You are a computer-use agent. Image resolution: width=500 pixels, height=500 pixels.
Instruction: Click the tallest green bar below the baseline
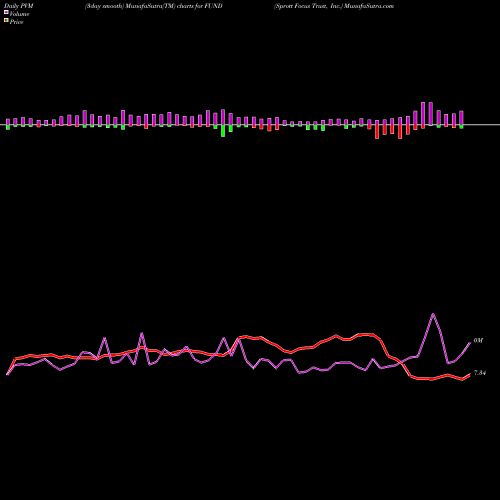(x=223, y=131)
